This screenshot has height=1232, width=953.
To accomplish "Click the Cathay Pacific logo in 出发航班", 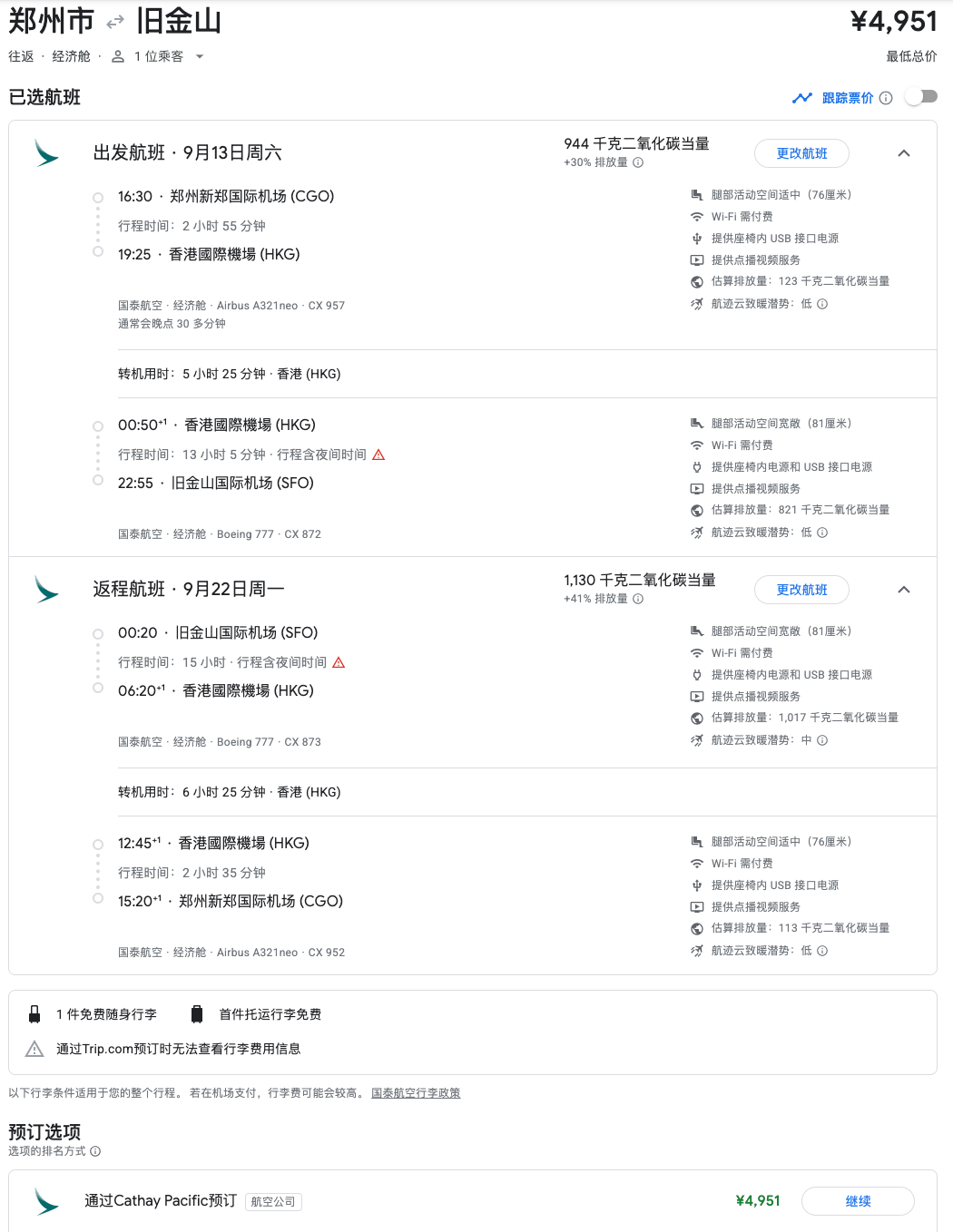I will tap(45, 152).
